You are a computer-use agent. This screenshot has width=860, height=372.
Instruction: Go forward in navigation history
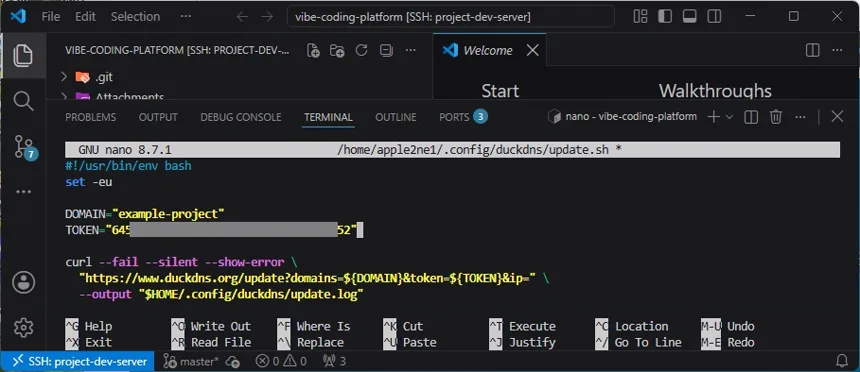click(267, 17)
